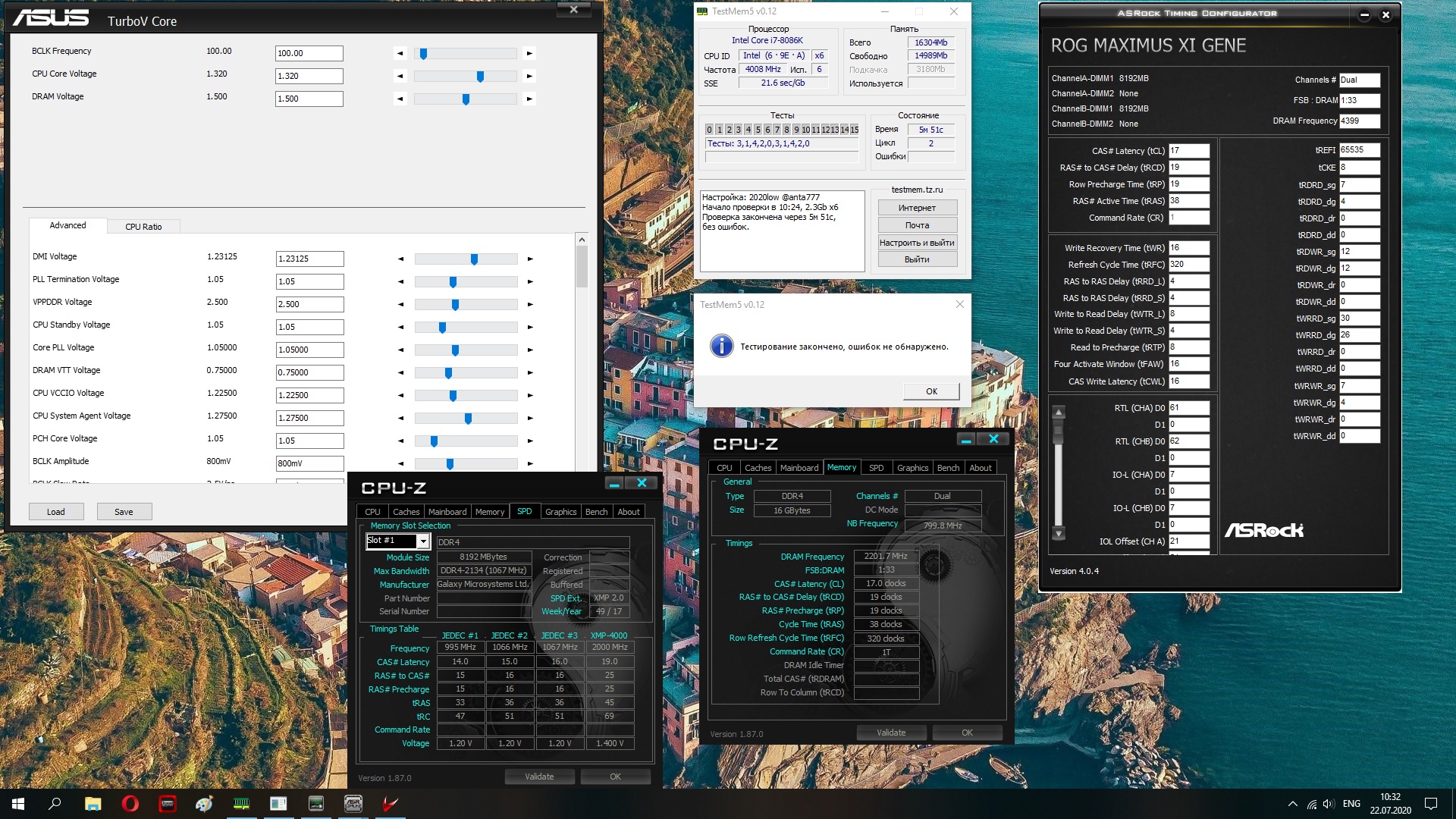Click the DRAM Voltage right increment arrow
Screen dimensions: 1456x819
tap(529, 99)
